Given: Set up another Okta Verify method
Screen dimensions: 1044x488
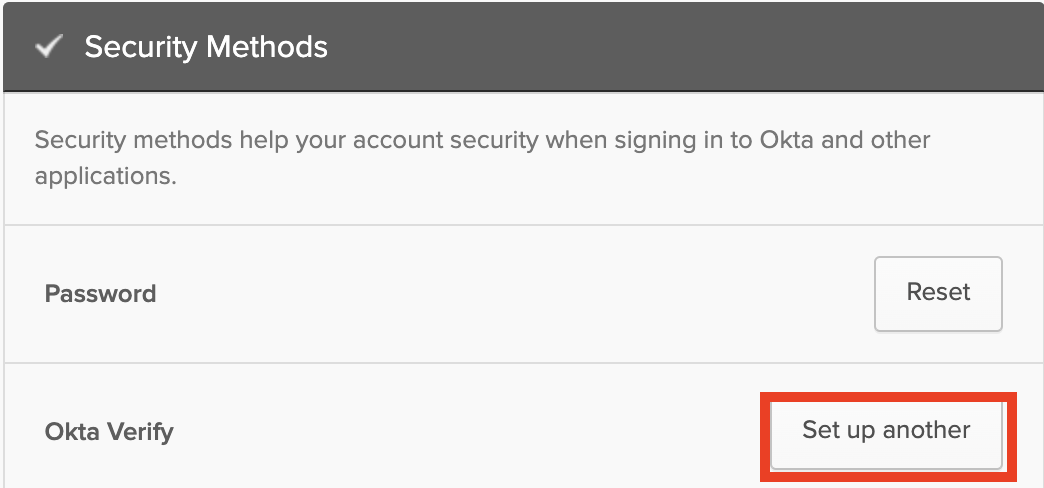Looking at the screenshot, I should coord(886,431).
